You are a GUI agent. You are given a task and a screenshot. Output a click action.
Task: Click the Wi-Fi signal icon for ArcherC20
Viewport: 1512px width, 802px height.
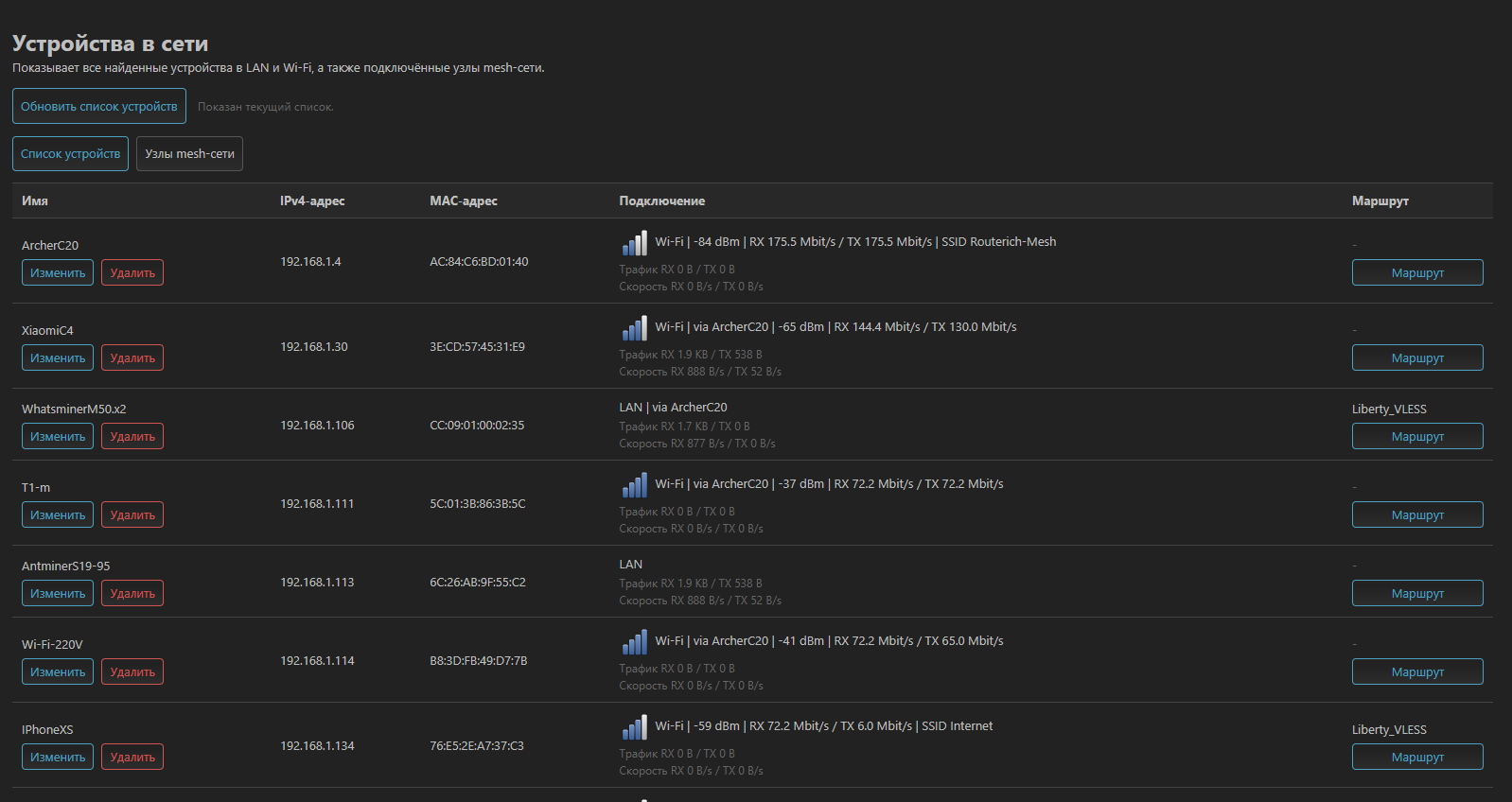[x=634, y=244]
